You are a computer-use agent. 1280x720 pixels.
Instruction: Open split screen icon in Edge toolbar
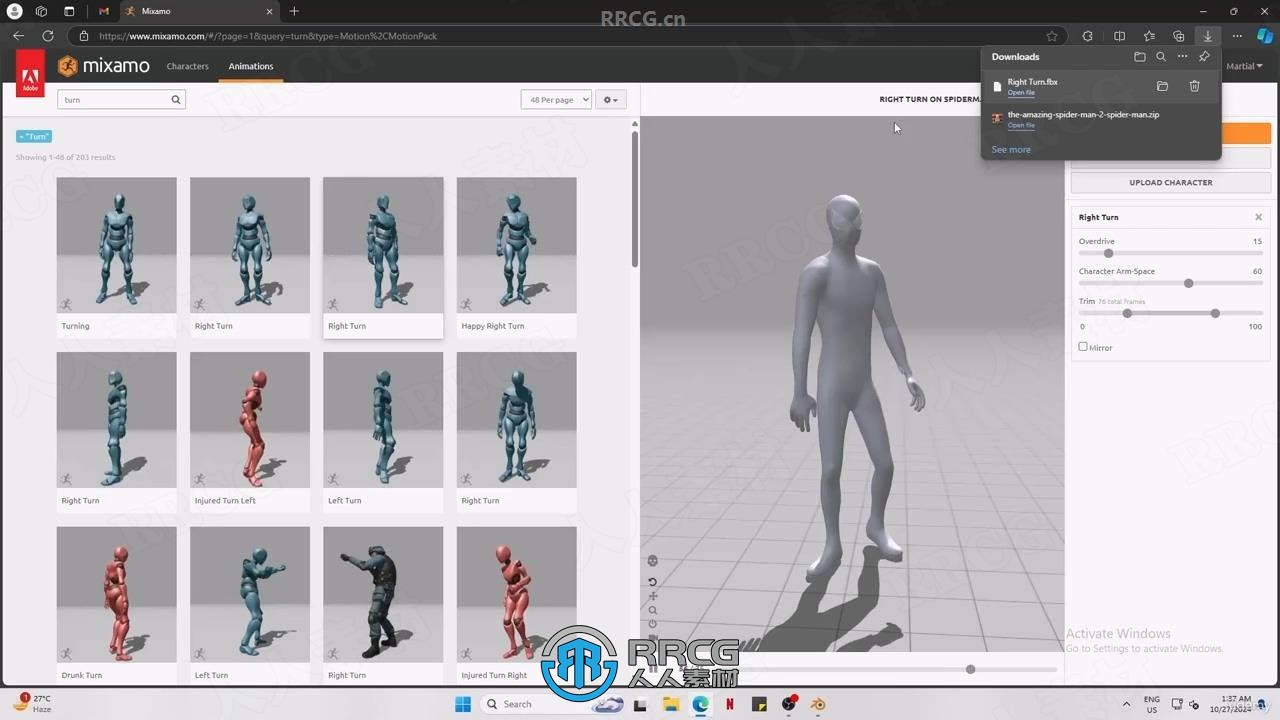pyautogui.click(x=1119, y=36)
